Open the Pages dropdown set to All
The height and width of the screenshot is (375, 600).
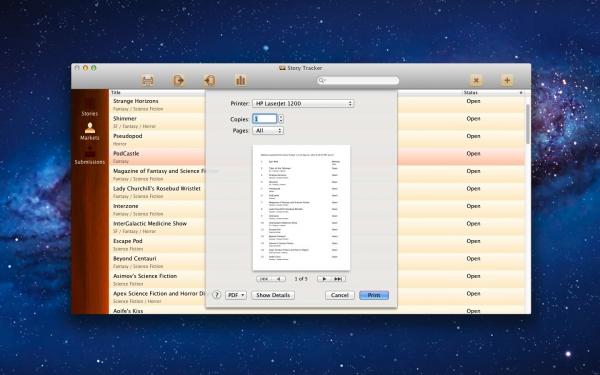268,130
